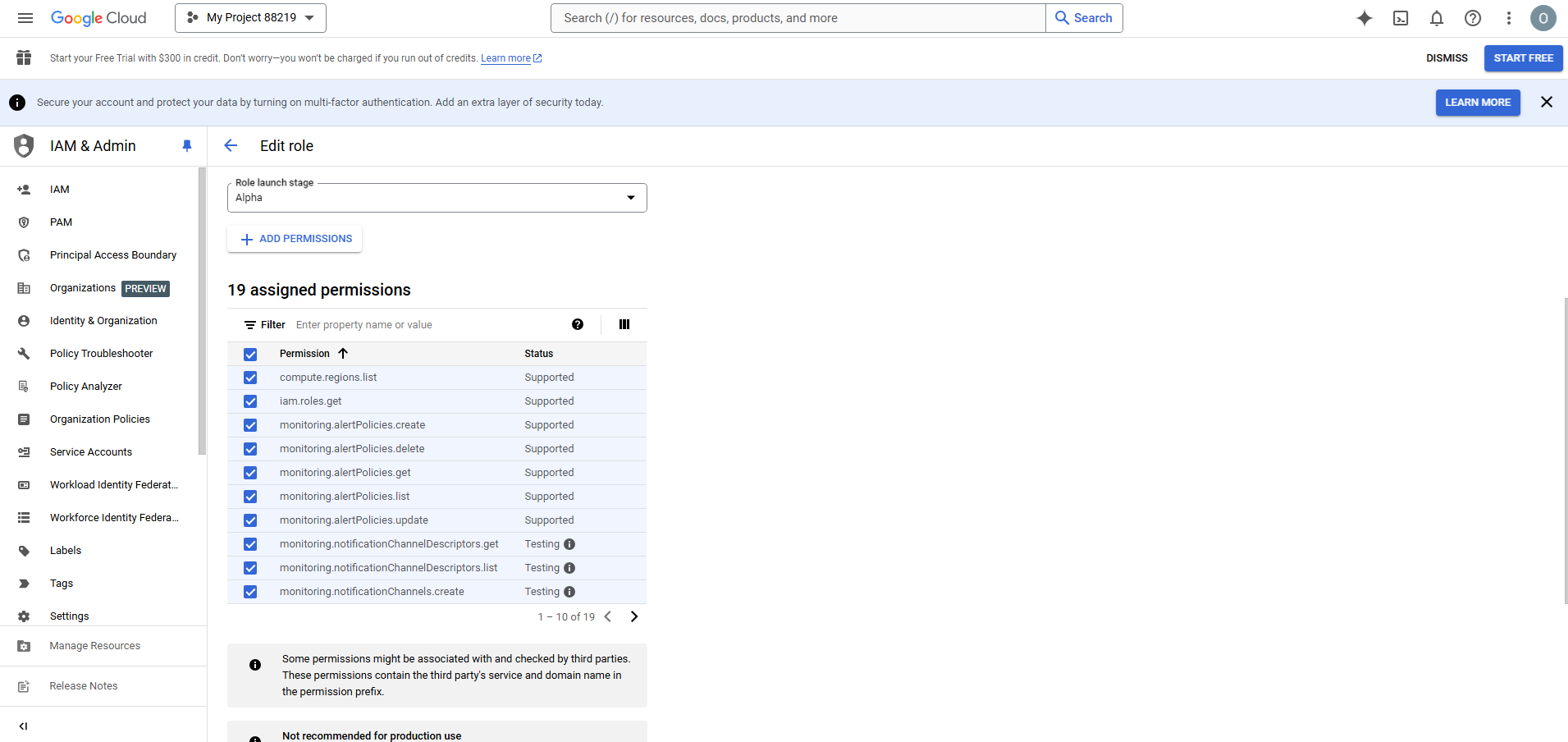
Task: Show info for notificationChannelDescriptors.list Testing status
Action: pos(569,568)
